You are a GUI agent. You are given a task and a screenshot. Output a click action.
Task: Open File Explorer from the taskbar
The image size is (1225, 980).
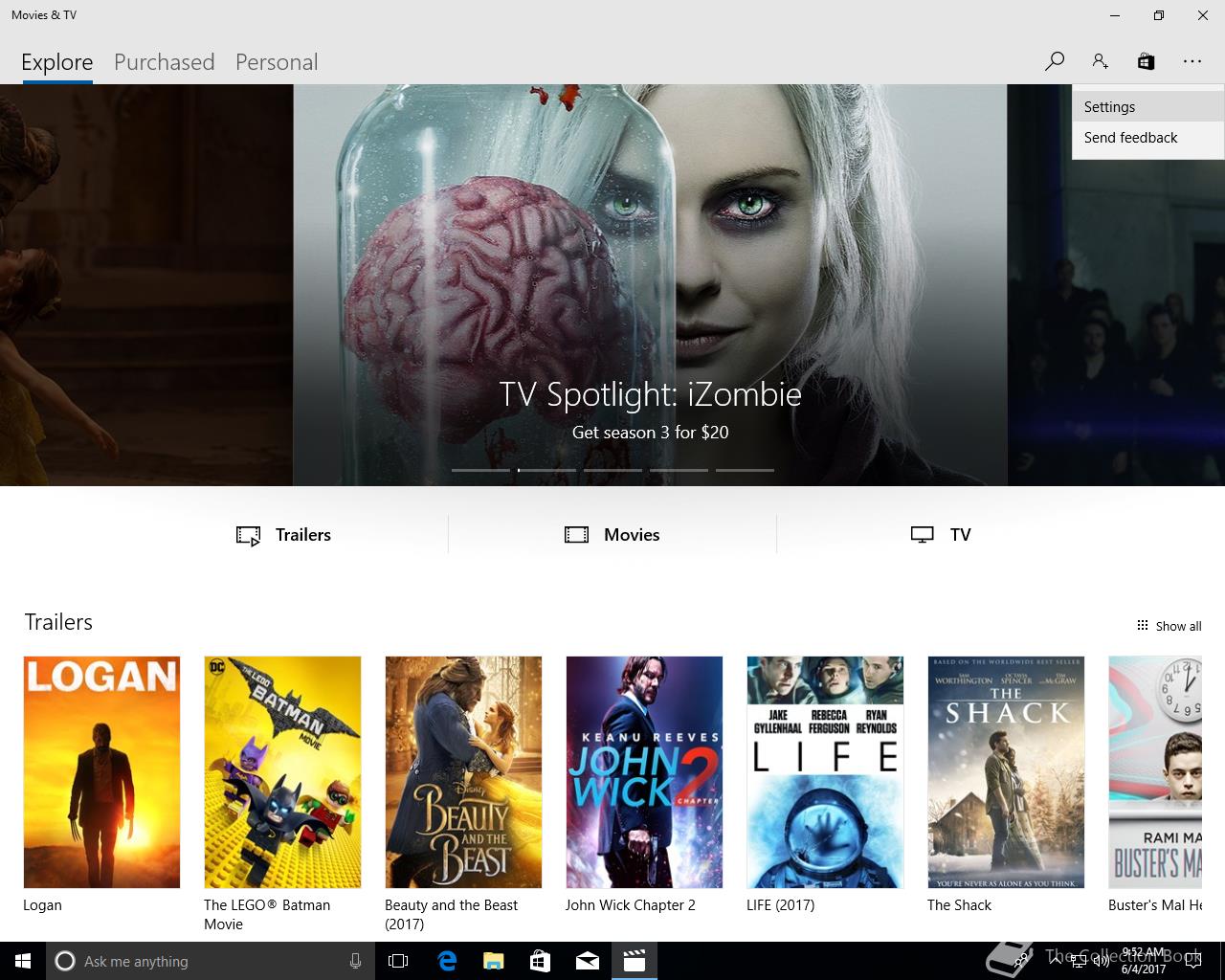pyautogui.click(x=493, y=961)
